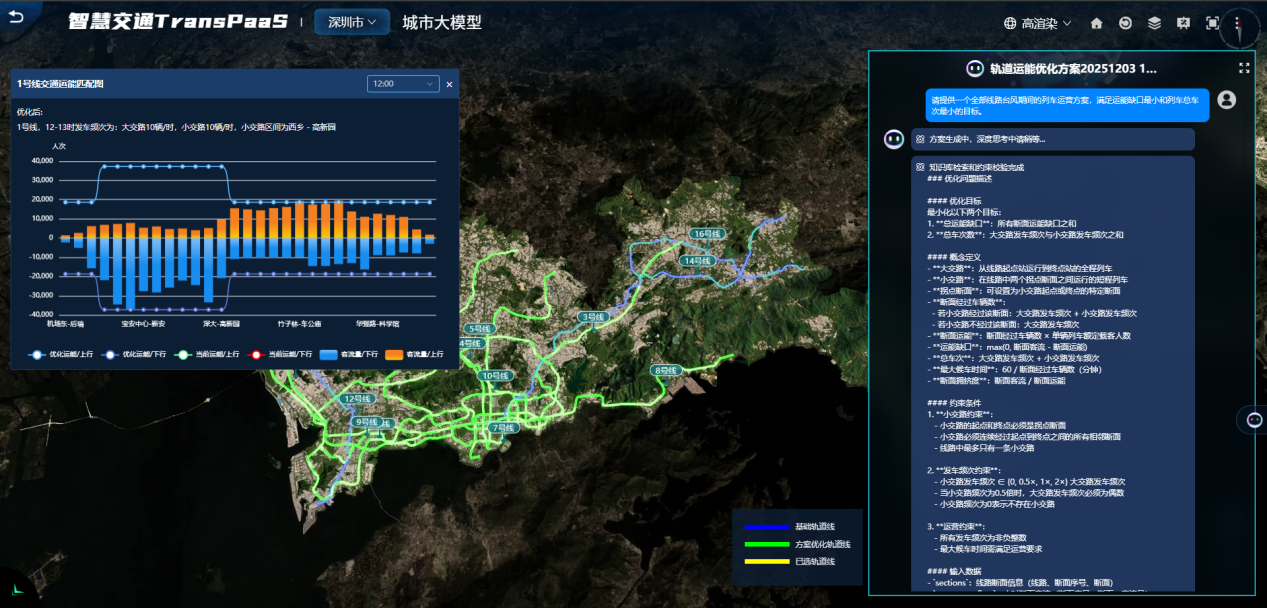Click the floating robot assistant icon
1267x608 pixels.
point(1252,420)
